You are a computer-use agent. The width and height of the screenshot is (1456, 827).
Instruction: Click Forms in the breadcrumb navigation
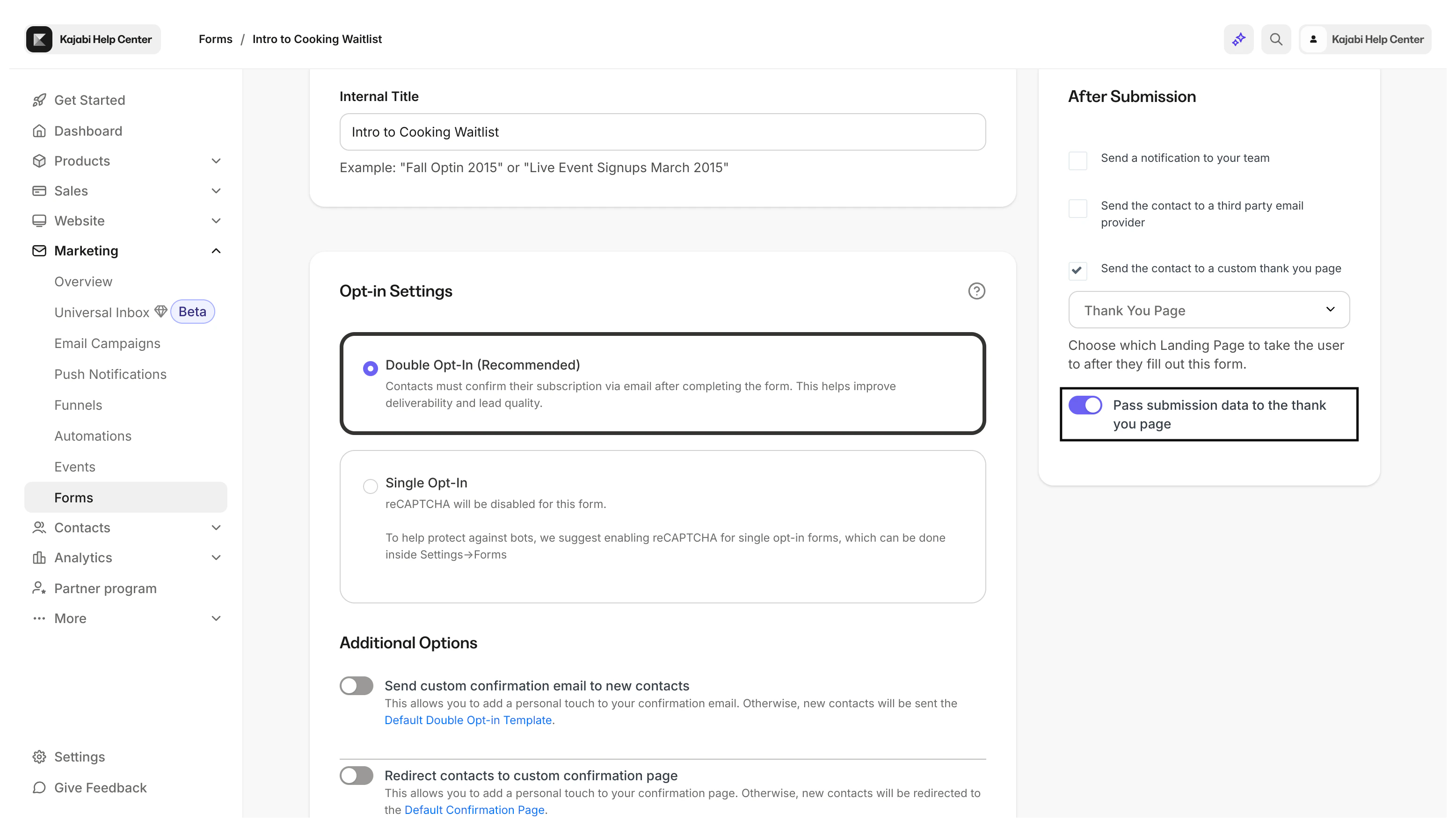215,39
